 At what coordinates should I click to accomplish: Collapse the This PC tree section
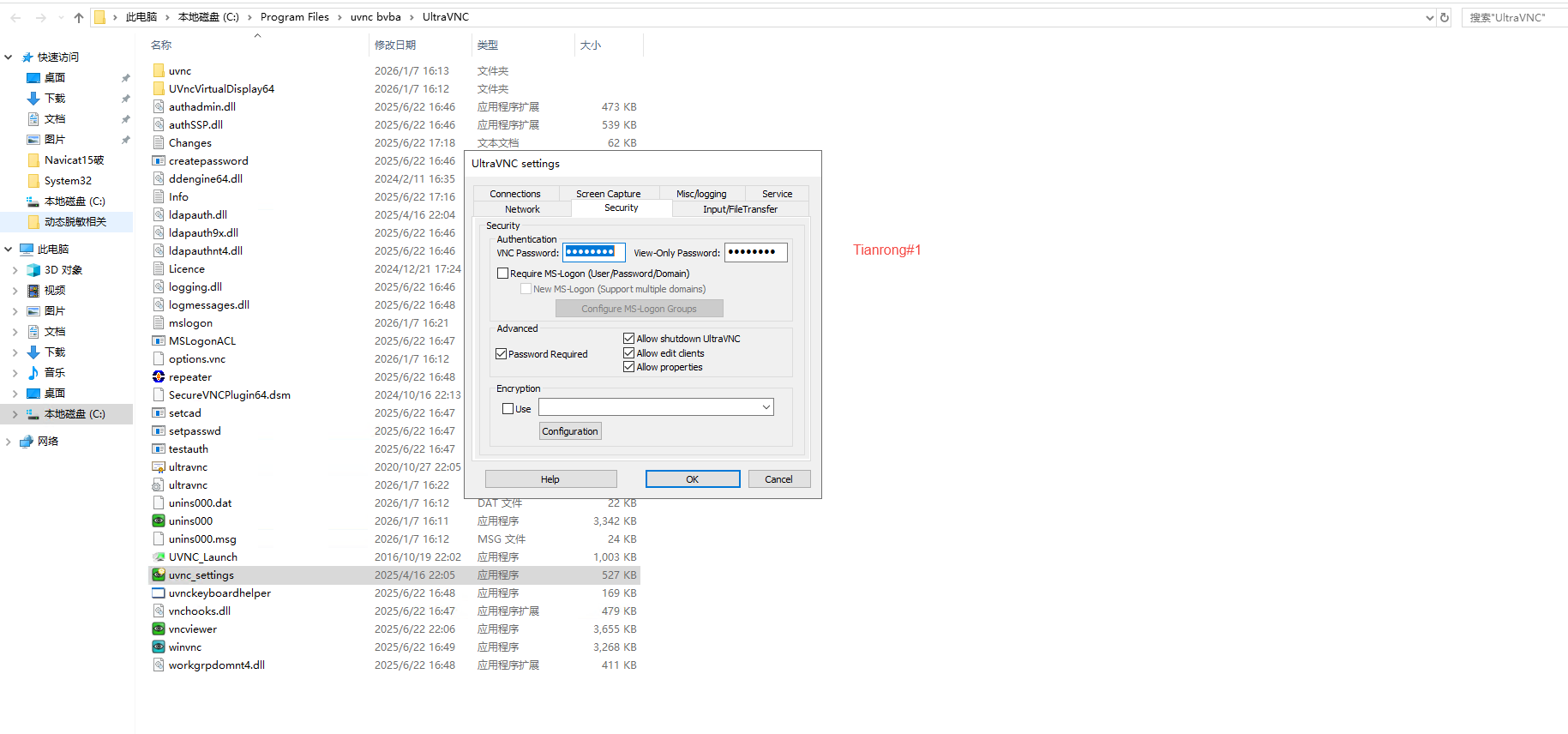tap(9, 250)
